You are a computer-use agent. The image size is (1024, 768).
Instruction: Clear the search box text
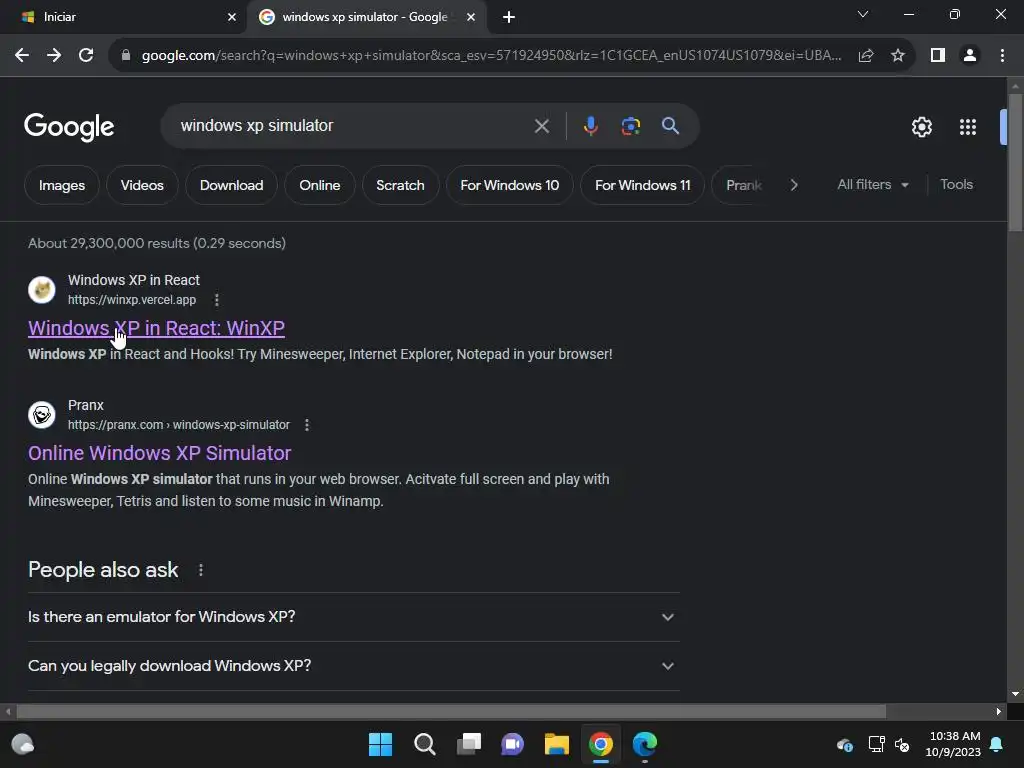click(541, 126)
